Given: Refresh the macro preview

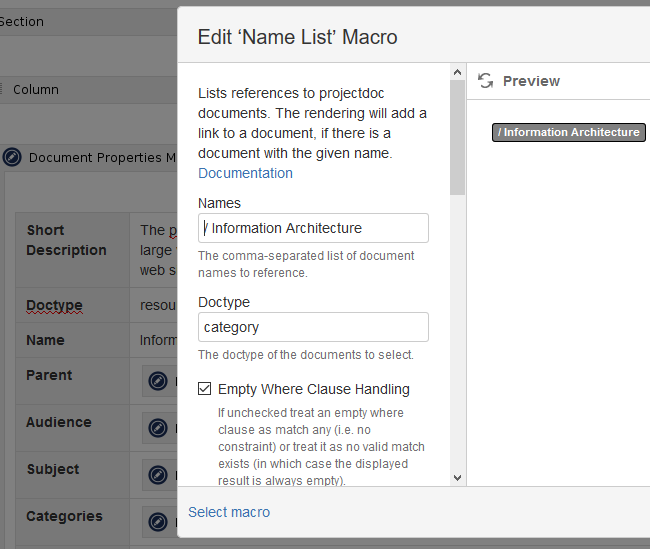Looking at the screenshot, I should [485, 81].
